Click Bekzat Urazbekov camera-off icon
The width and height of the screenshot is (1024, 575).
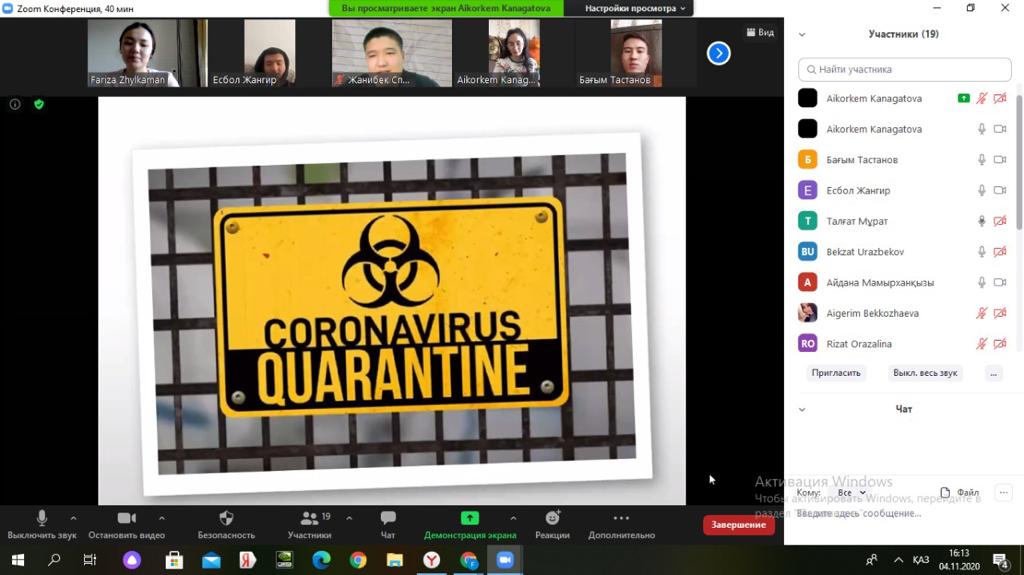pos(1000,252)
